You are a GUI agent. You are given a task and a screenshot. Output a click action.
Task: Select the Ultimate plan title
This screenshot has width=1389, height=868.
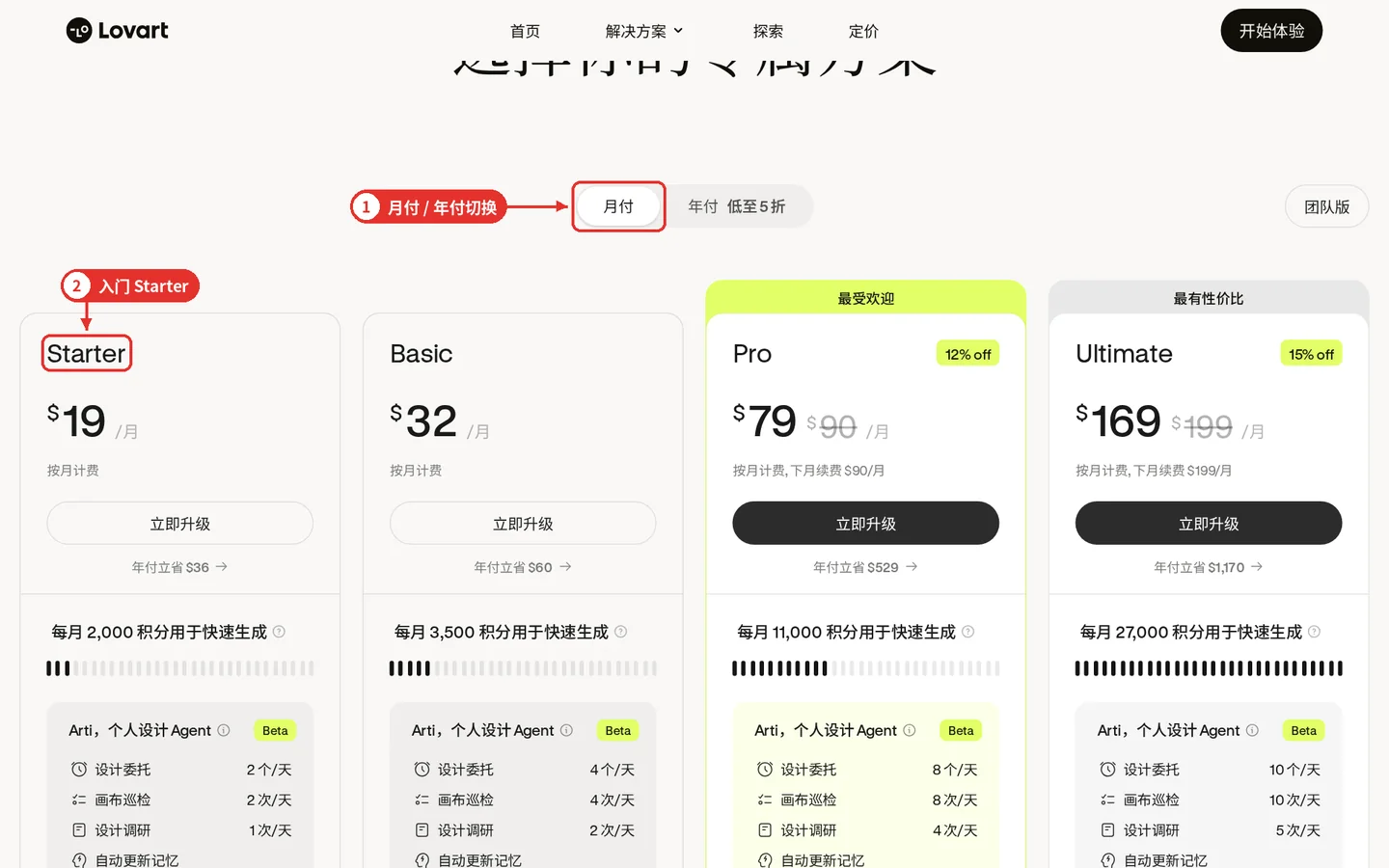point(1124,354)
